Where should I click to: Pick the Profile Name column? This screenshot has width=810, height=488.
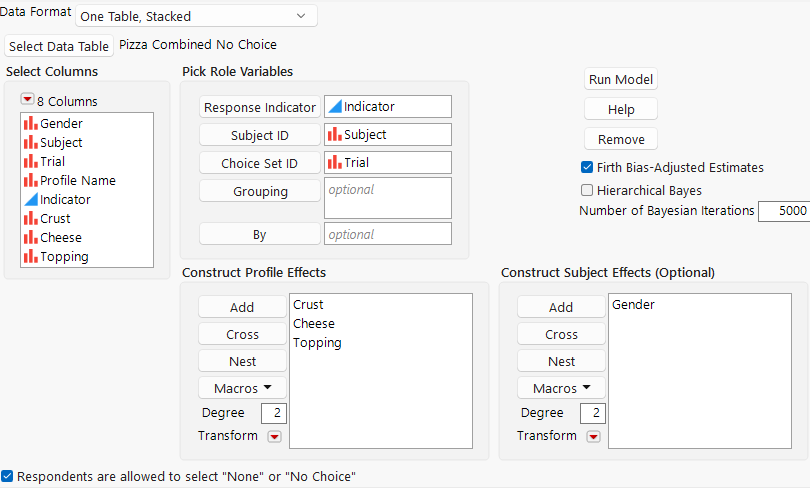(77, 181)
